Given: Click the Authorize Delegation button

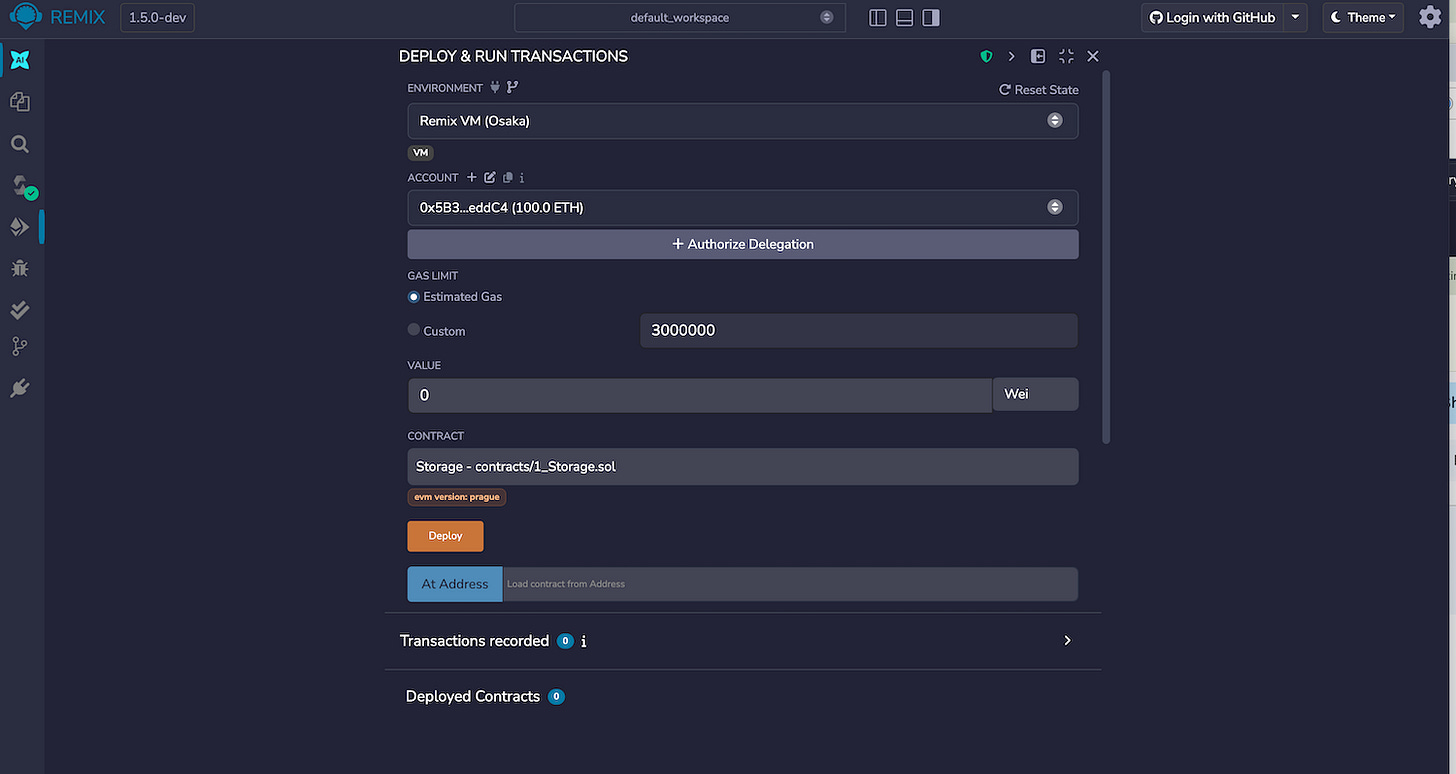Looking at the screenshot, I should click(743, 244).
